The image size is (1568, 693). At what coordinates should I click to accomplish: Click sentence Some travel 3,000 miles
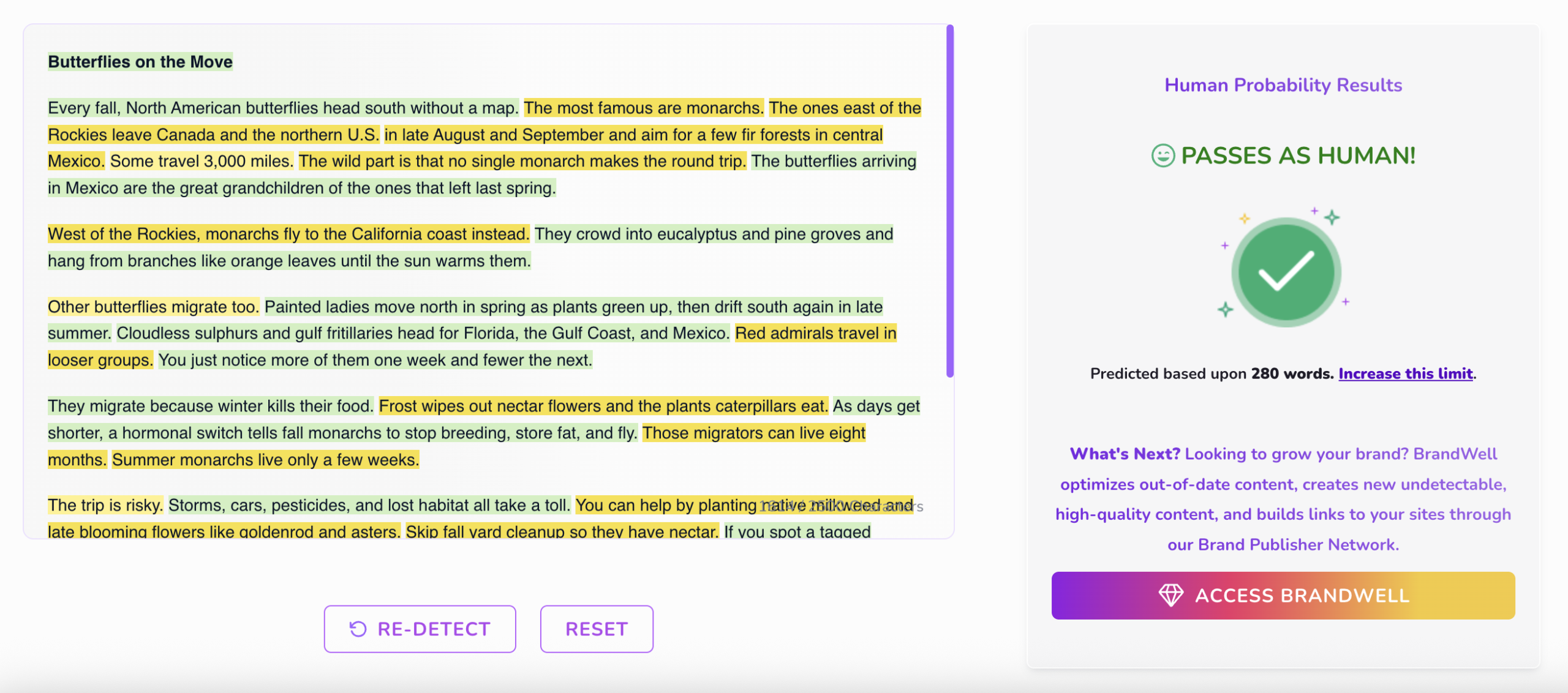[x=202, y=161]
